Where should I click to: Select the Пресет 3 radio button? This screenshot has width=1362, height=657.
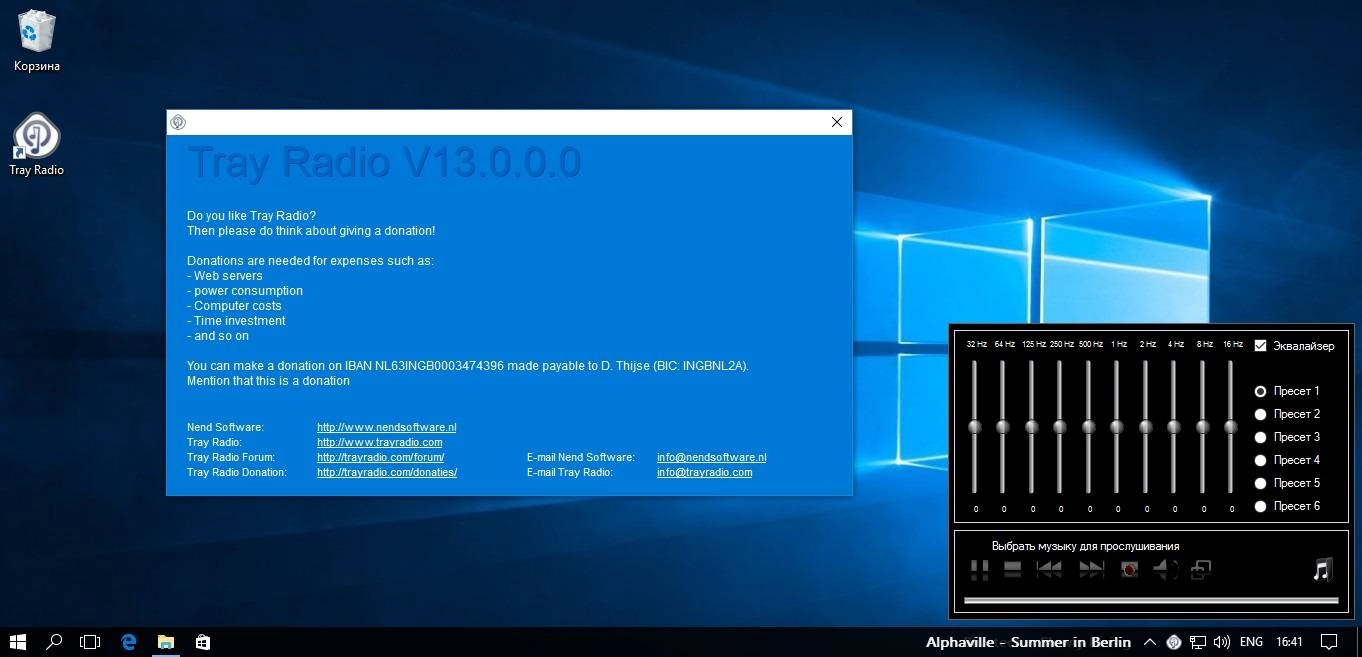coord(1261,437)
